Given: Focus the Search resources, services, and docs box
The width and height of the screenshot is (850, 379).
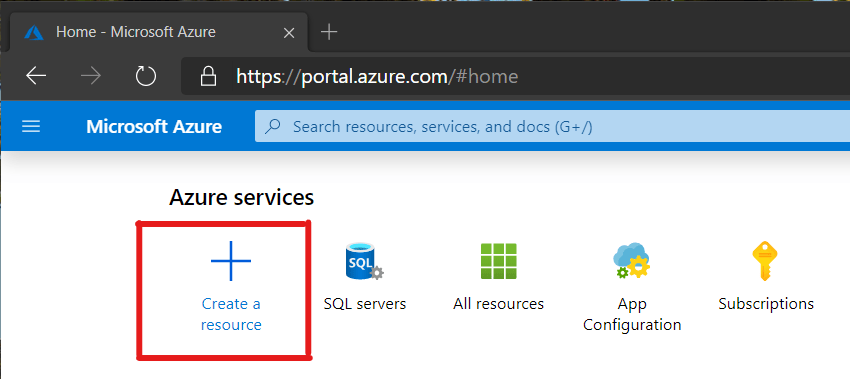Looking at the screenshot, I should pyautogui.click(x=552, y=127).
